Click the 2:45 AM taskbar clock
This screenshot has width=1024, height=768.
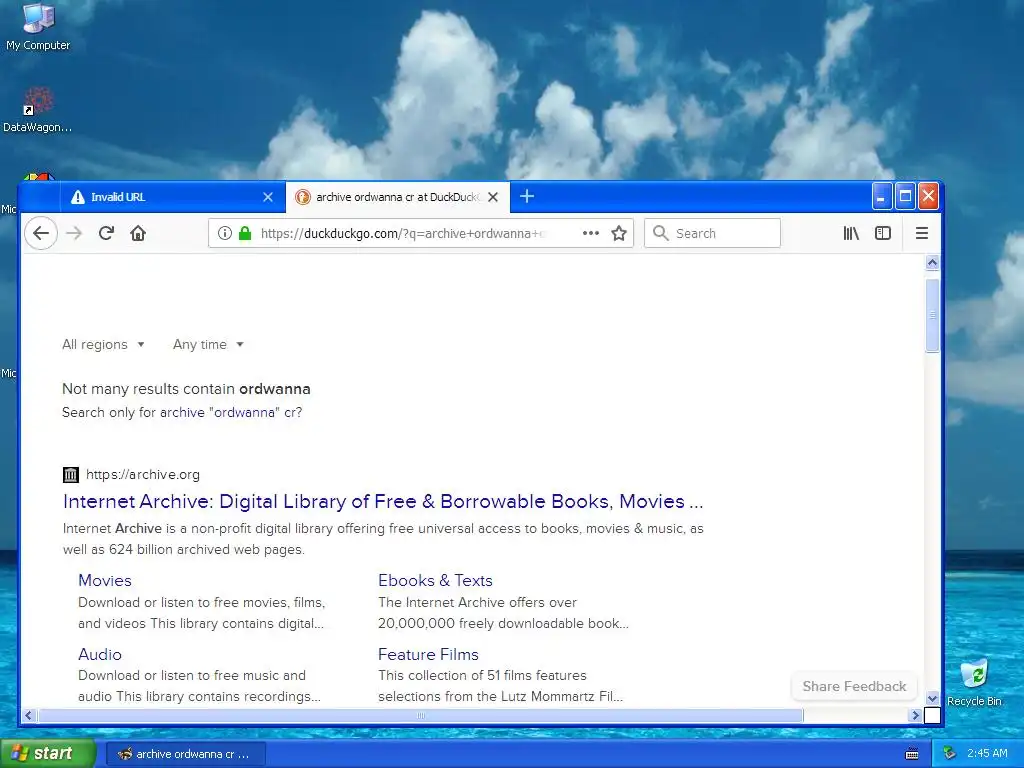point(987,753)
